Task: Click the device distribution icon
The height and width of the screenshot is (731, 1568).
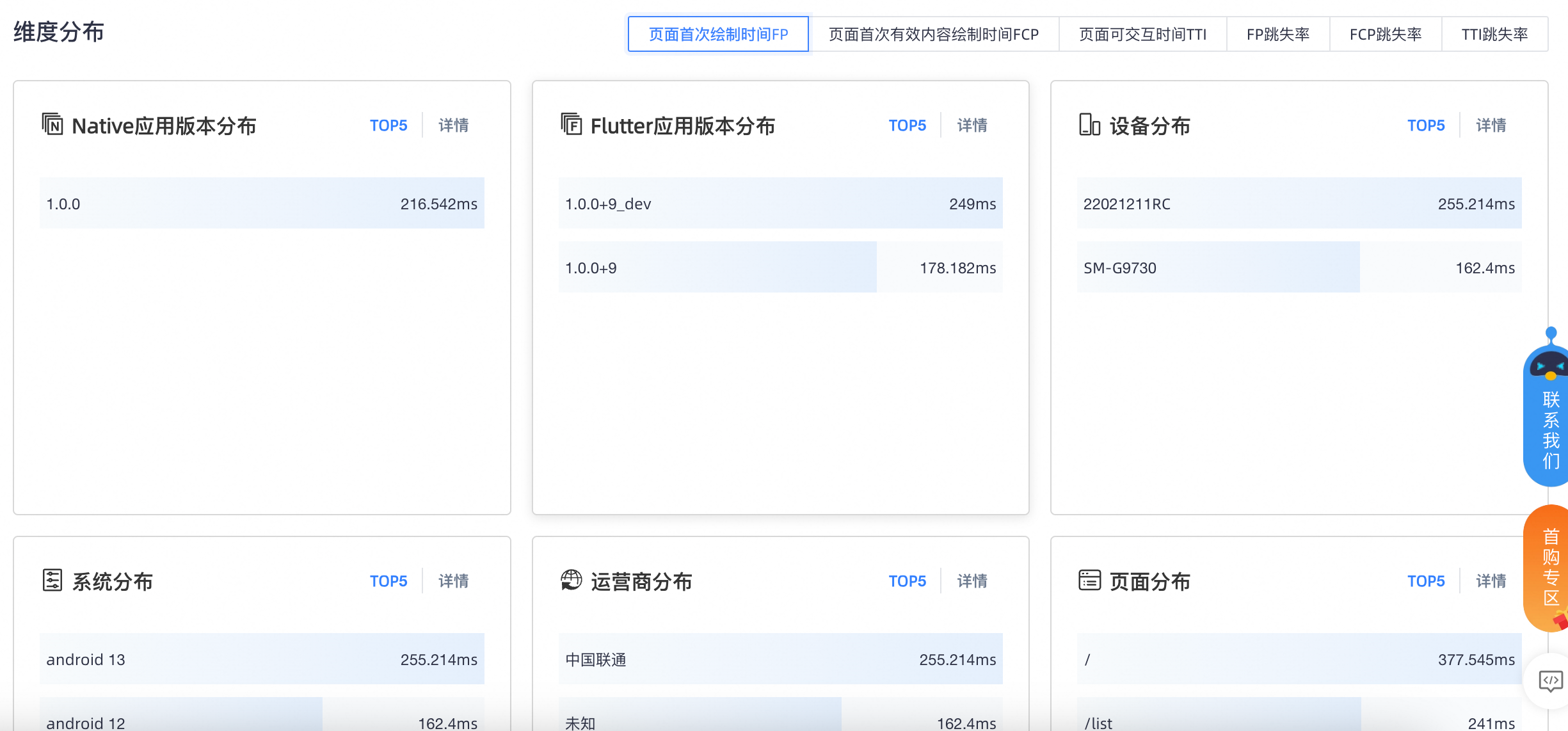Action: (1089, 124)
